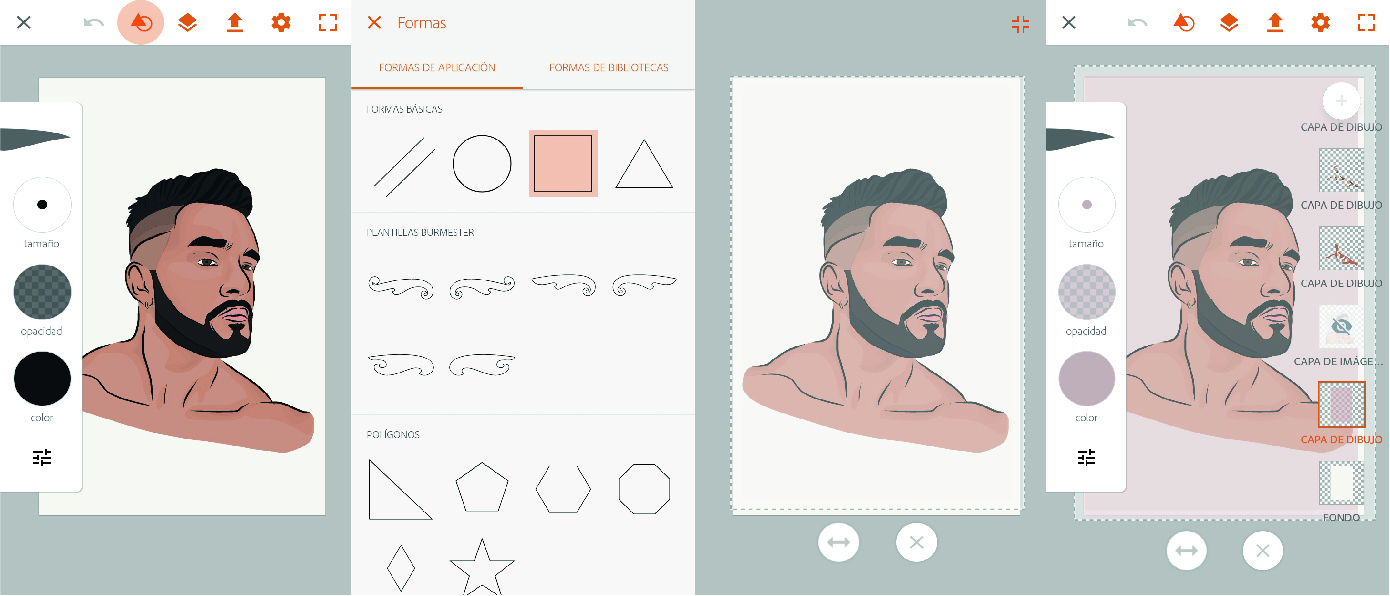Viewport: 1390px width, 596px height.
Task: Select the triangle basic shape
Action: (x=644, y=164)
